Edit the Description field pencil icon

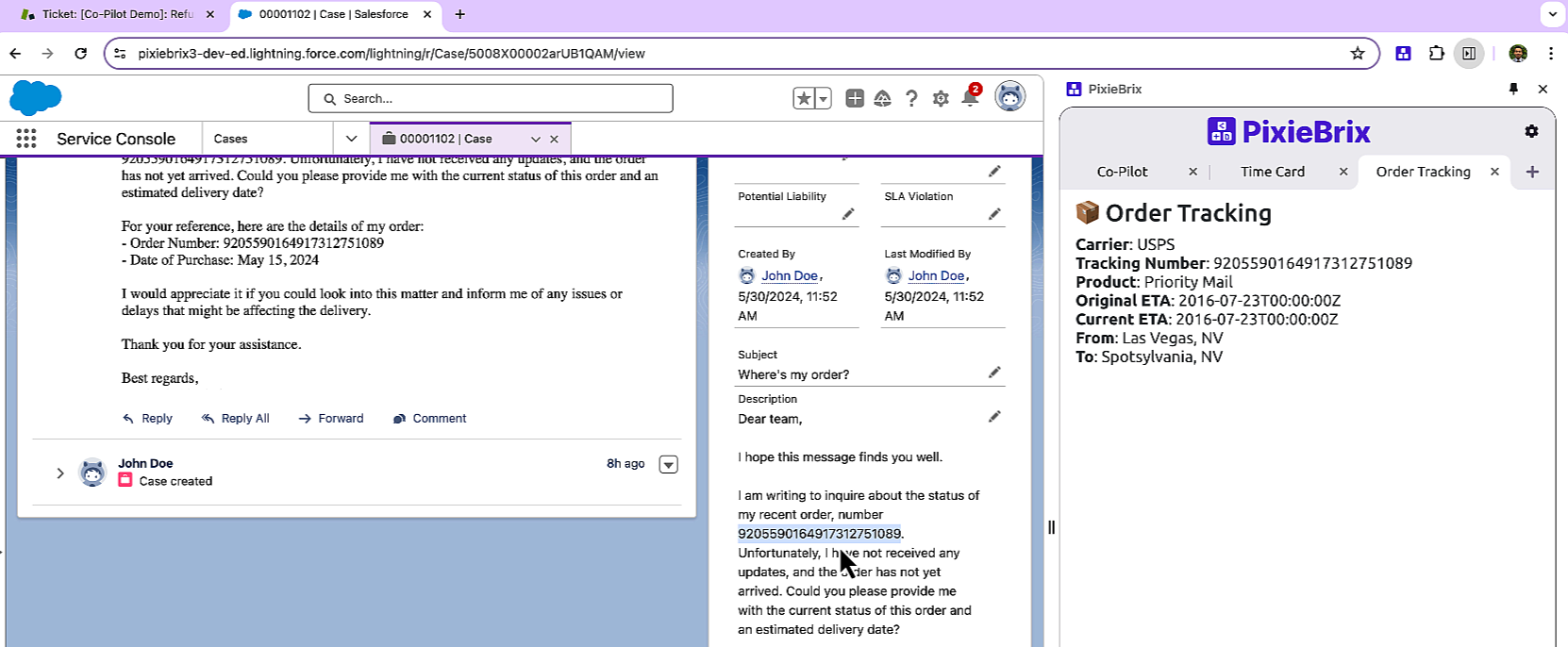coord(994,417)
